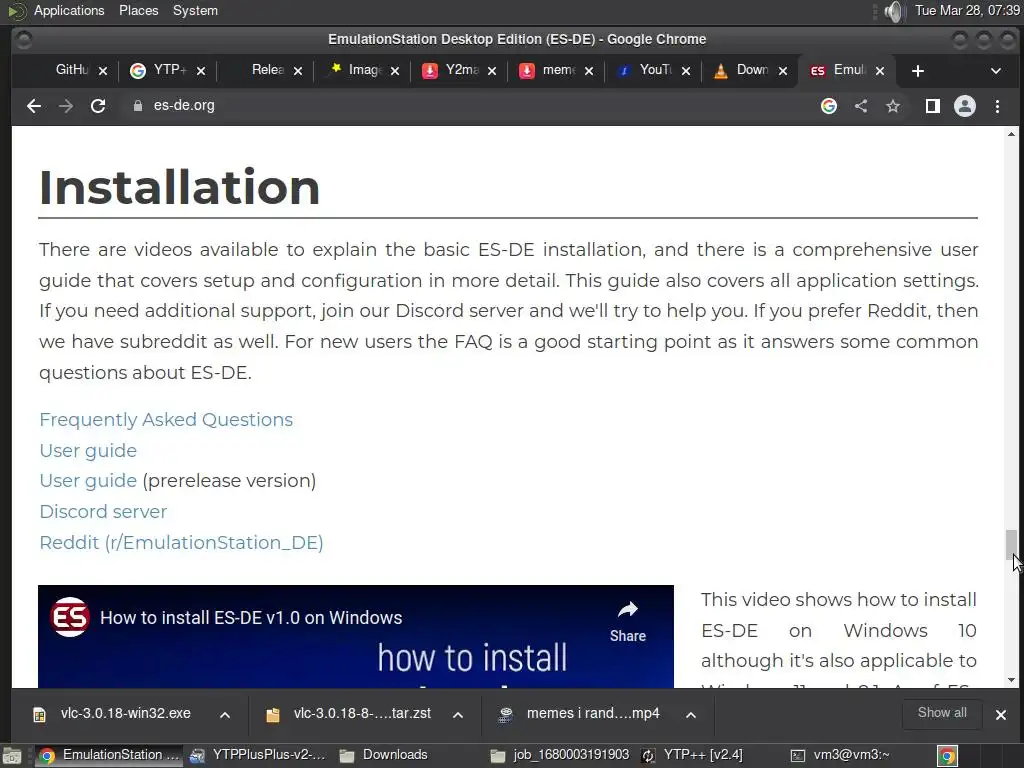Open the vlc-3.0.18-8 tar.zst download
Viewport: 1024px width, 768px height.
(x=351, y=714)
